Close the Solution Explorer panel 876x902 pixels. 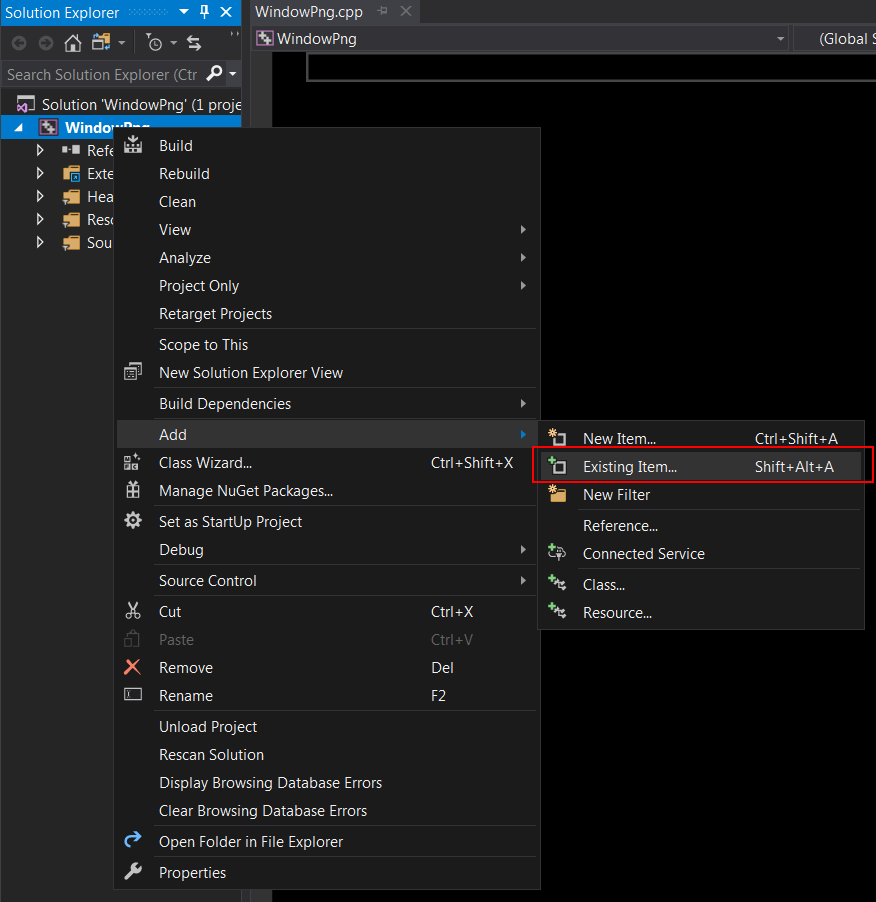[x=226, y=12]
